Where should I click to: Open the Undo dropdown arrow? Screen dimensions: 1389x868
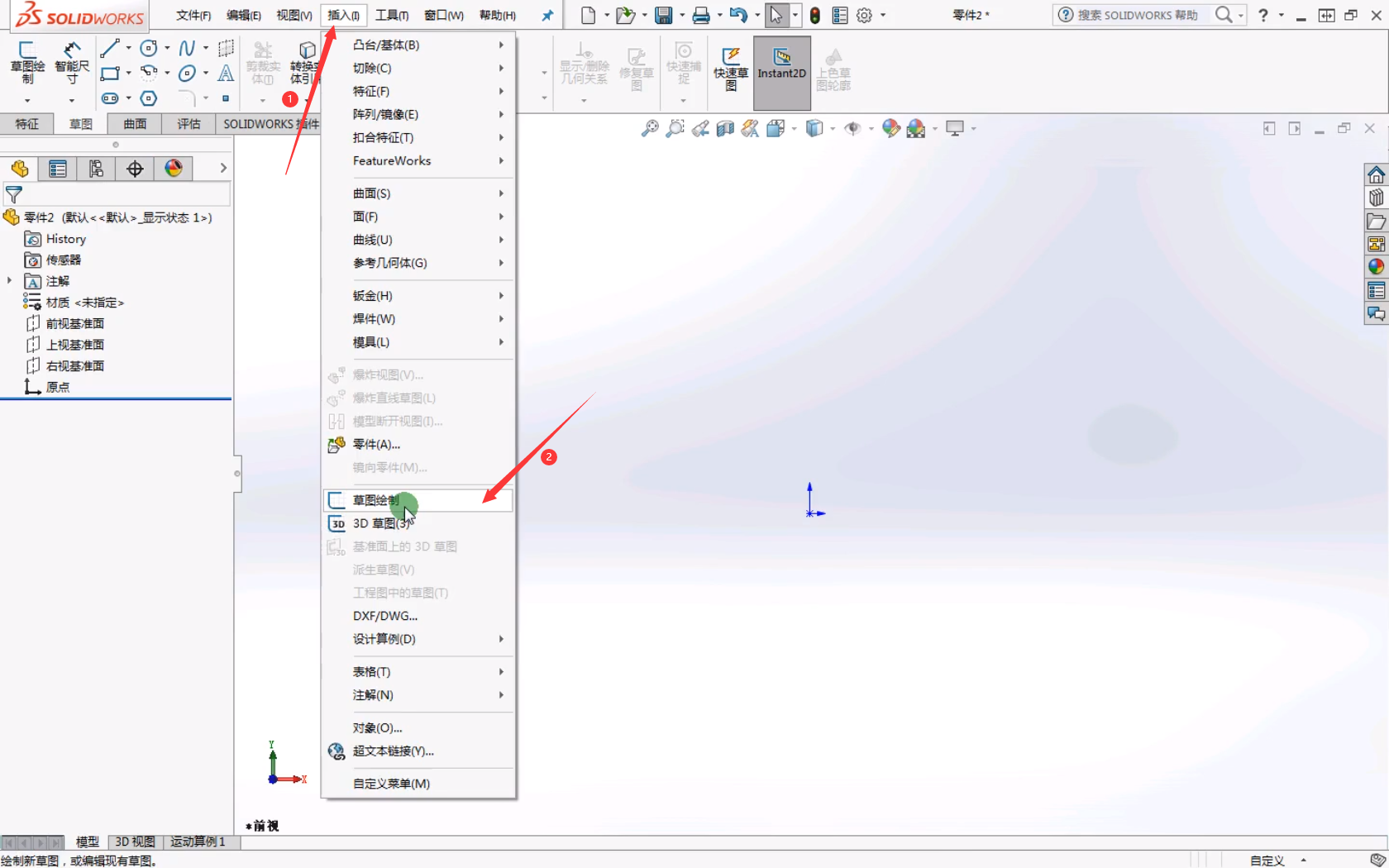click(x=757, y=15)
